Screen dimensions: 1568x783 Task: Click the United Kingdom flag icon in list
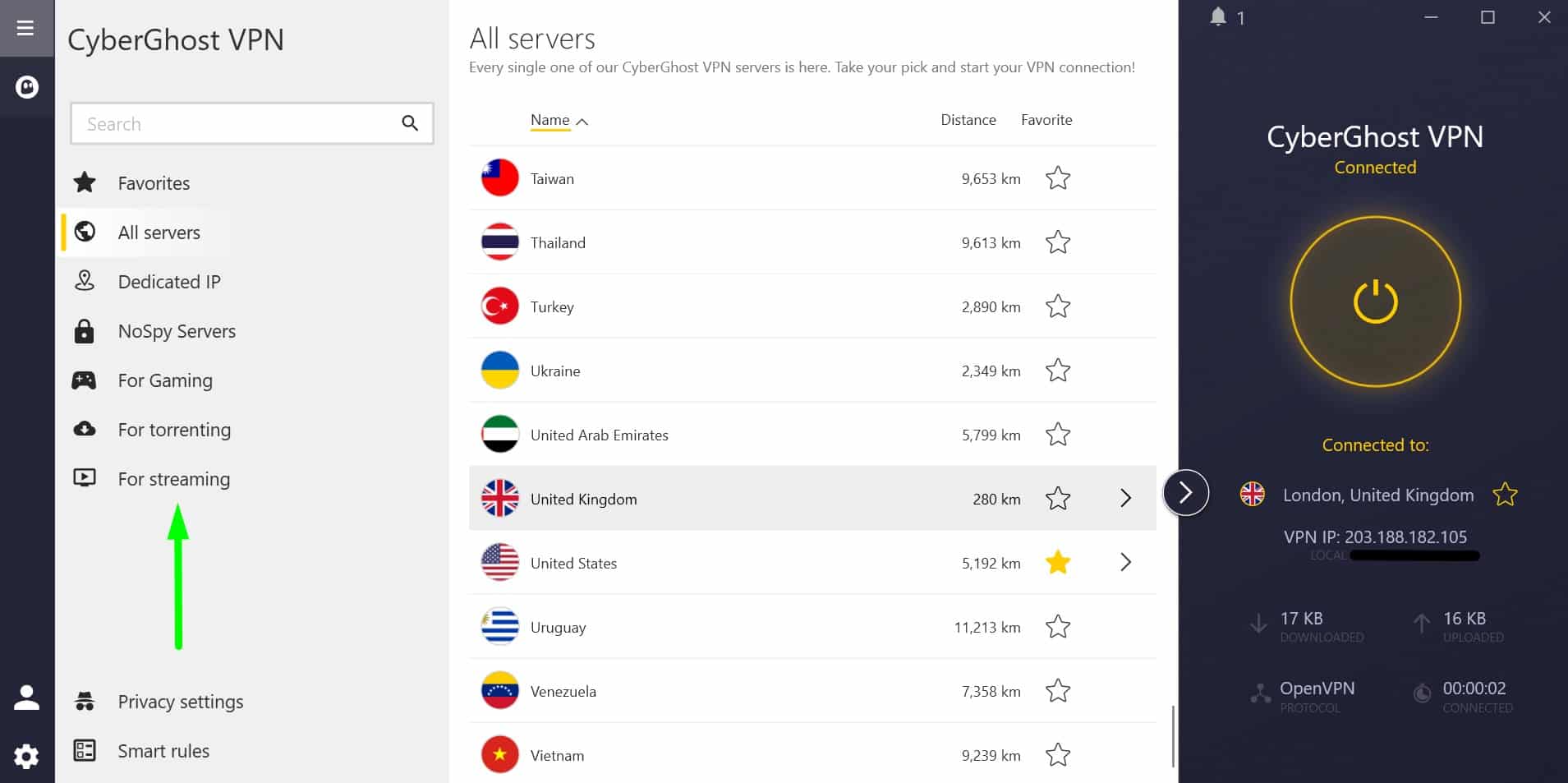(x=499, y=498)
